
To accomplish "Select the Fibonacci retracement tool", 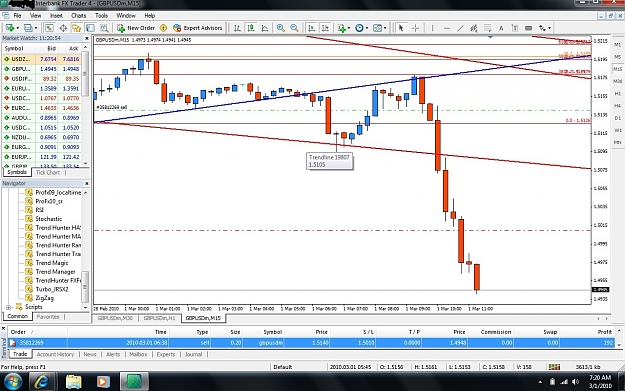I will [x=487, y=28].
